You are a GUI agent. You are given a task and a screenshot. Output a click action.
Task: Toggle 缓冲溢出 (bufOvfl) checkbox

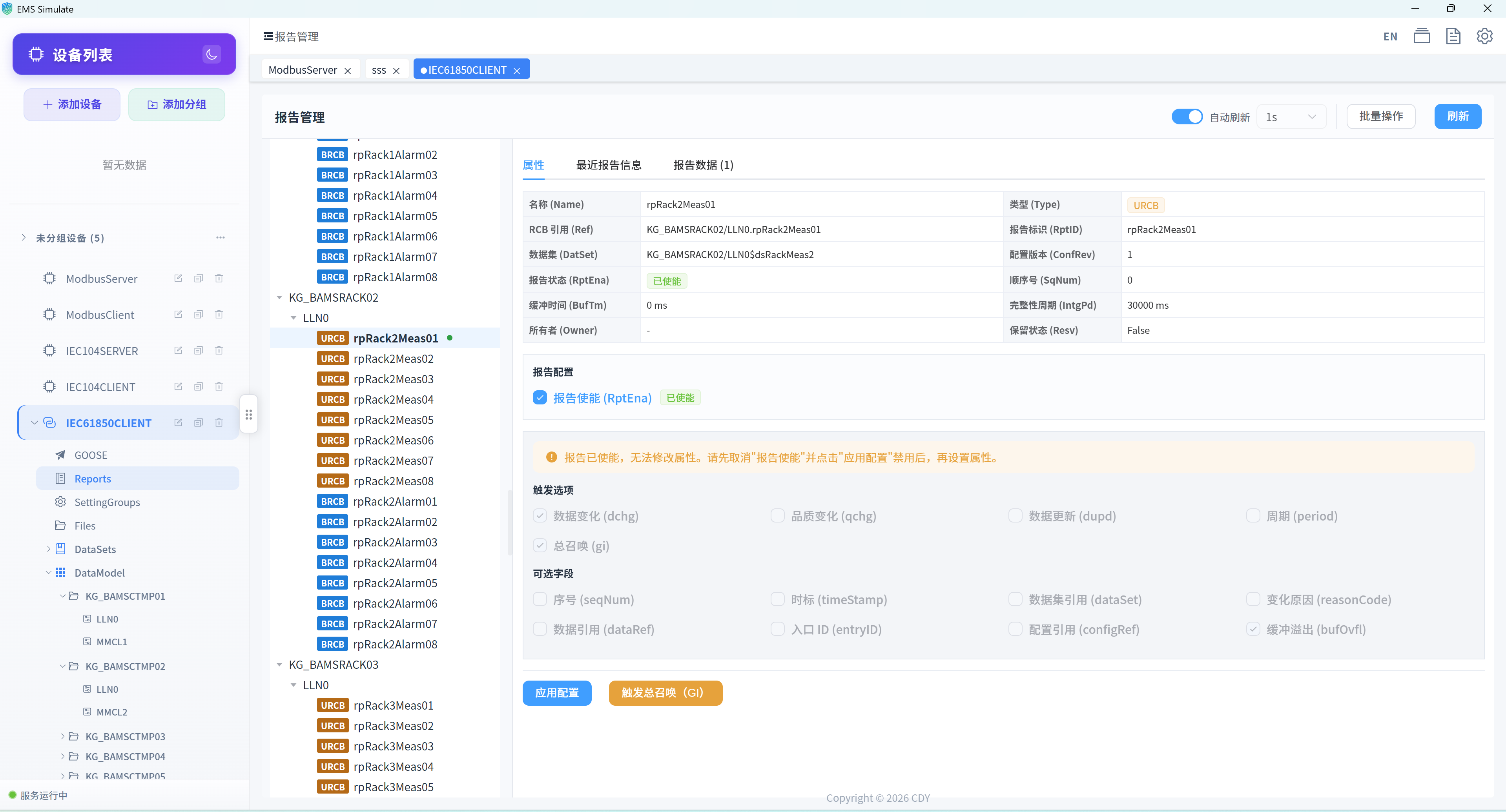pyautogui.click(x=1253, y=629)
